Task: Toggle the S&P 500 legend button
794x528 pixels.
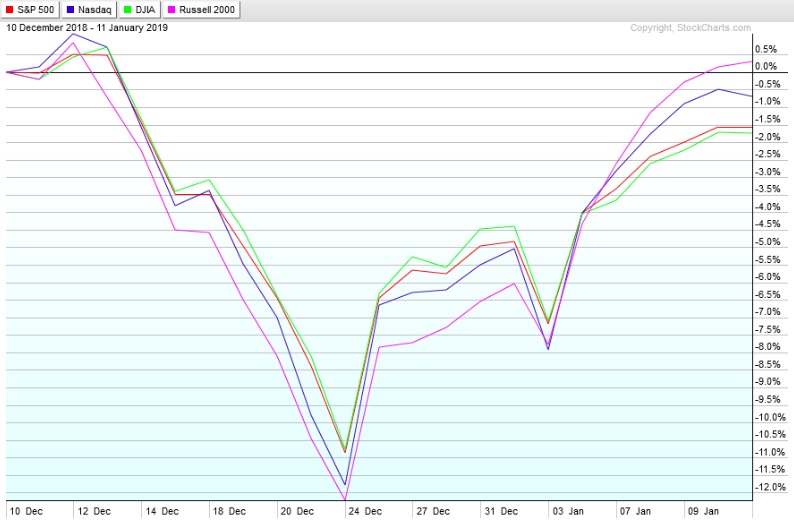Action: (30, 10)
